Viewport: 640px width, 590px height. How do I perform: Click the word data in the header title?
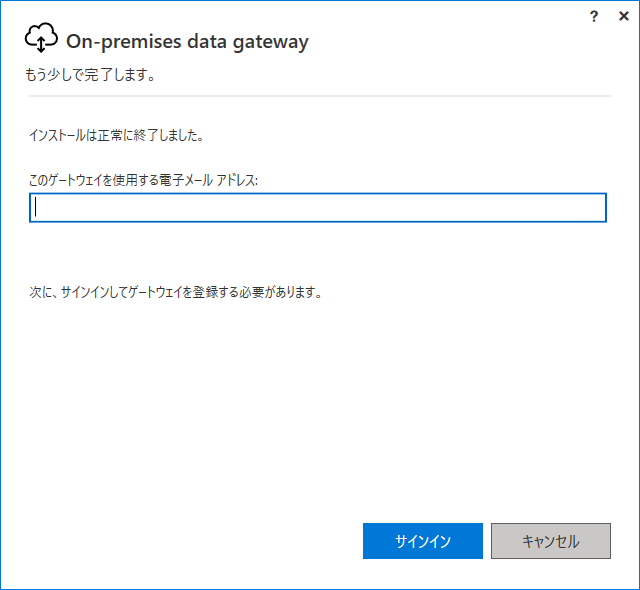point(207,42)
